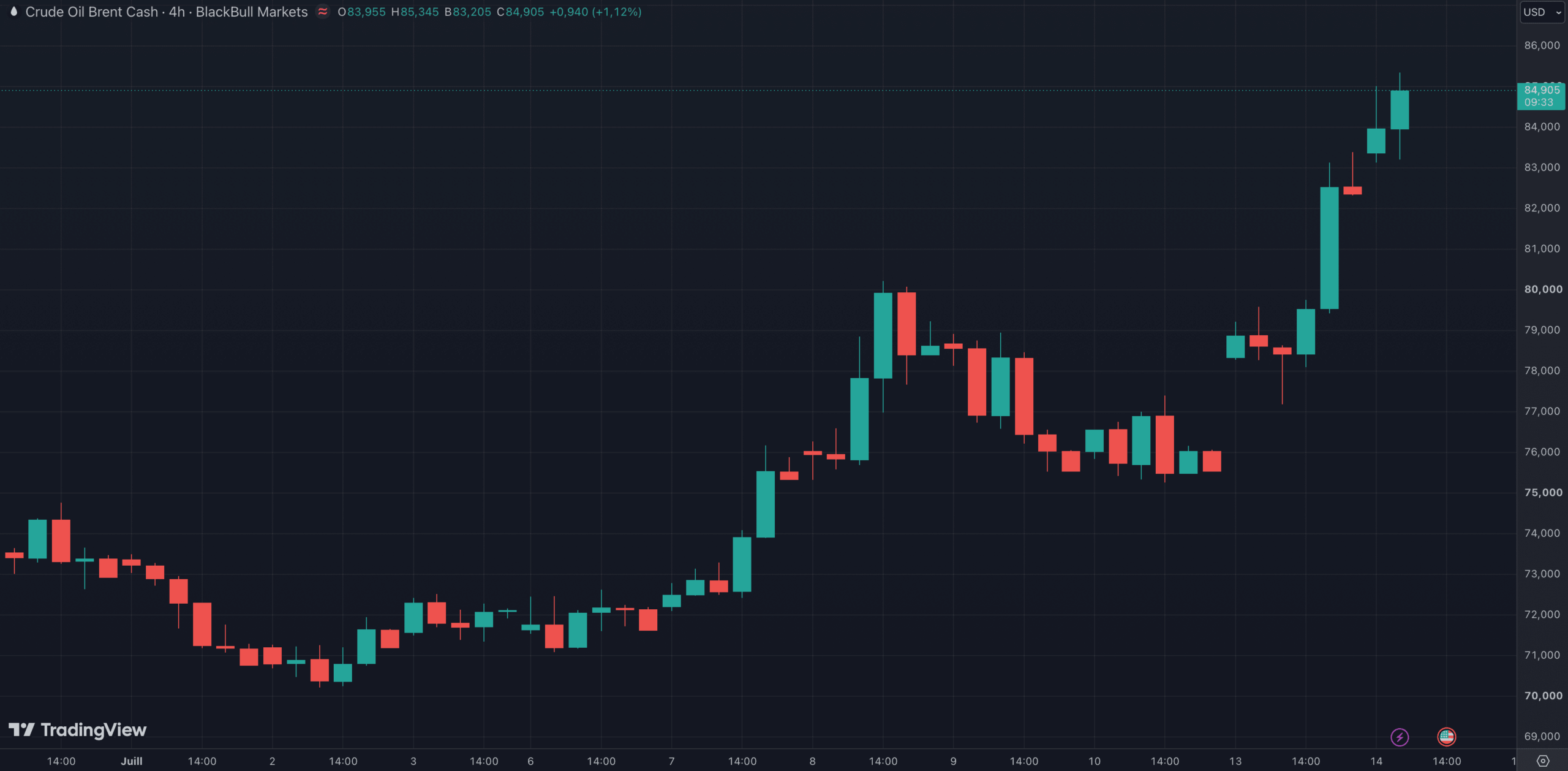Click the purple lightning bolt event marker
Image resolution: width=1568 pixels, height=771 pixels.
click(x=1400, y=737)
